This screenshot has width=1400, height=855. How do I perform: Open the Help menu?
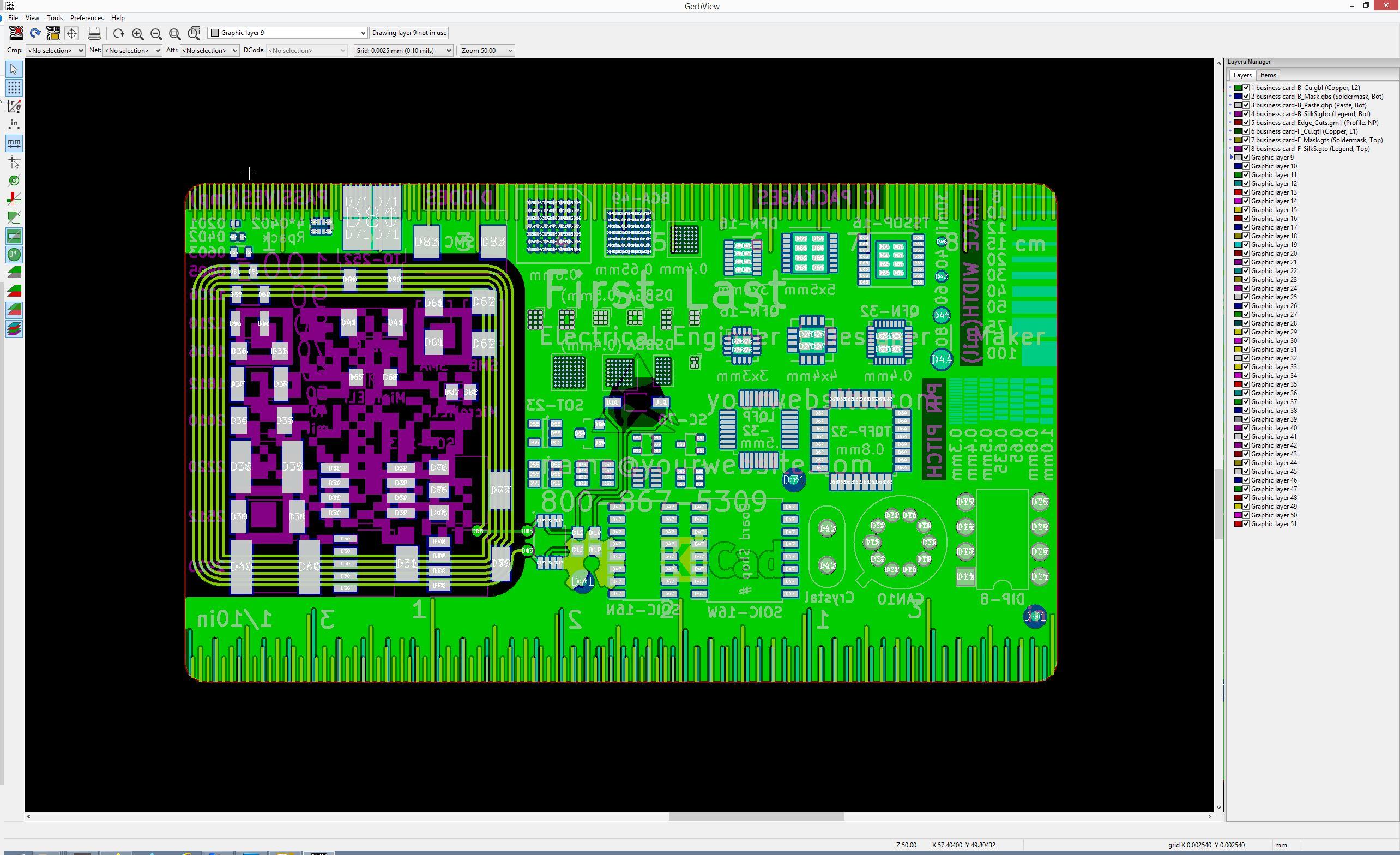click(x=118, y=18)
